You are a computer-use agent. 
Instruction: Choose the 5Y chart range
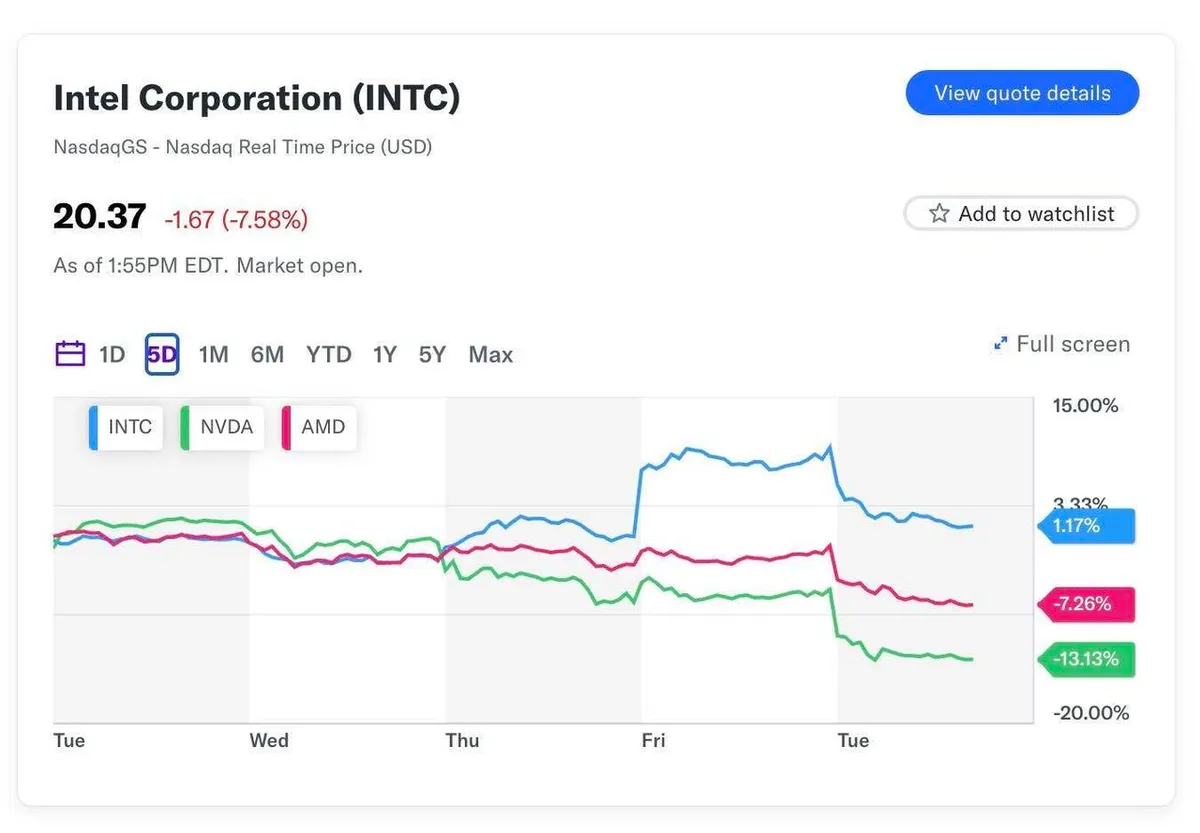click(x=432, y=354)
